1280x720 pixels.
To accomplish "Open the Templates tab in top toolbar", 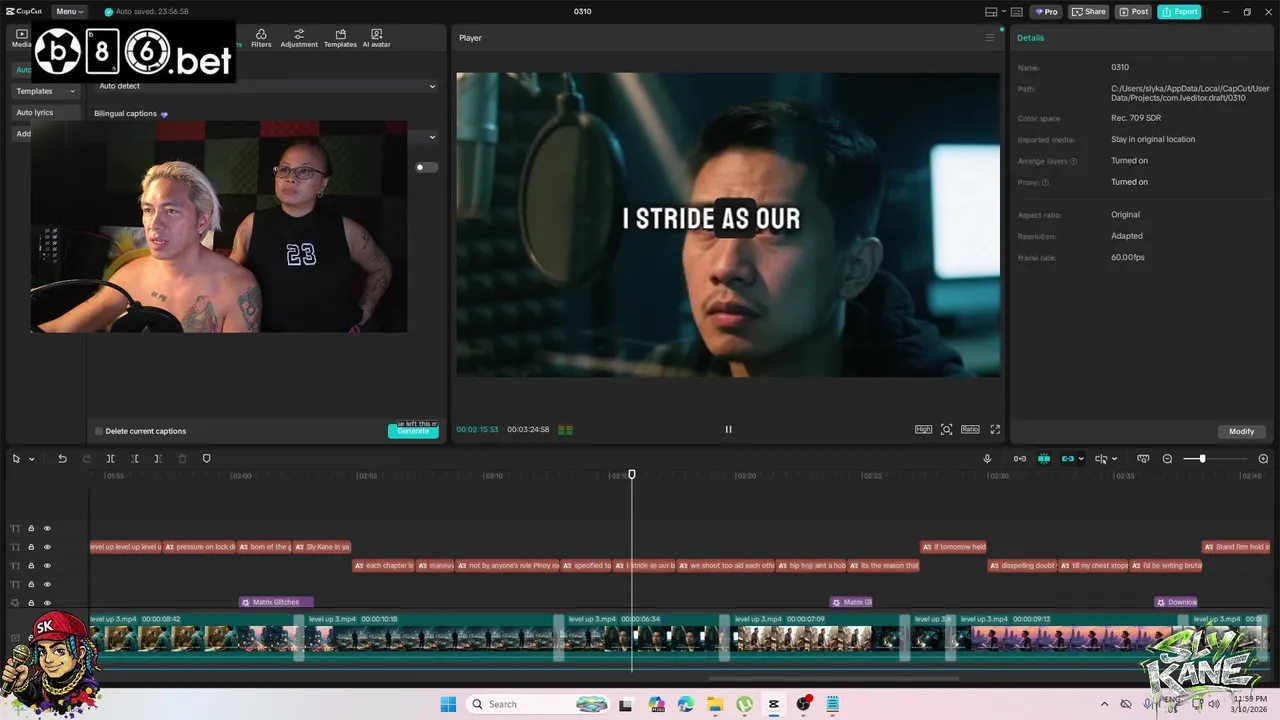I will coord(340,39).
